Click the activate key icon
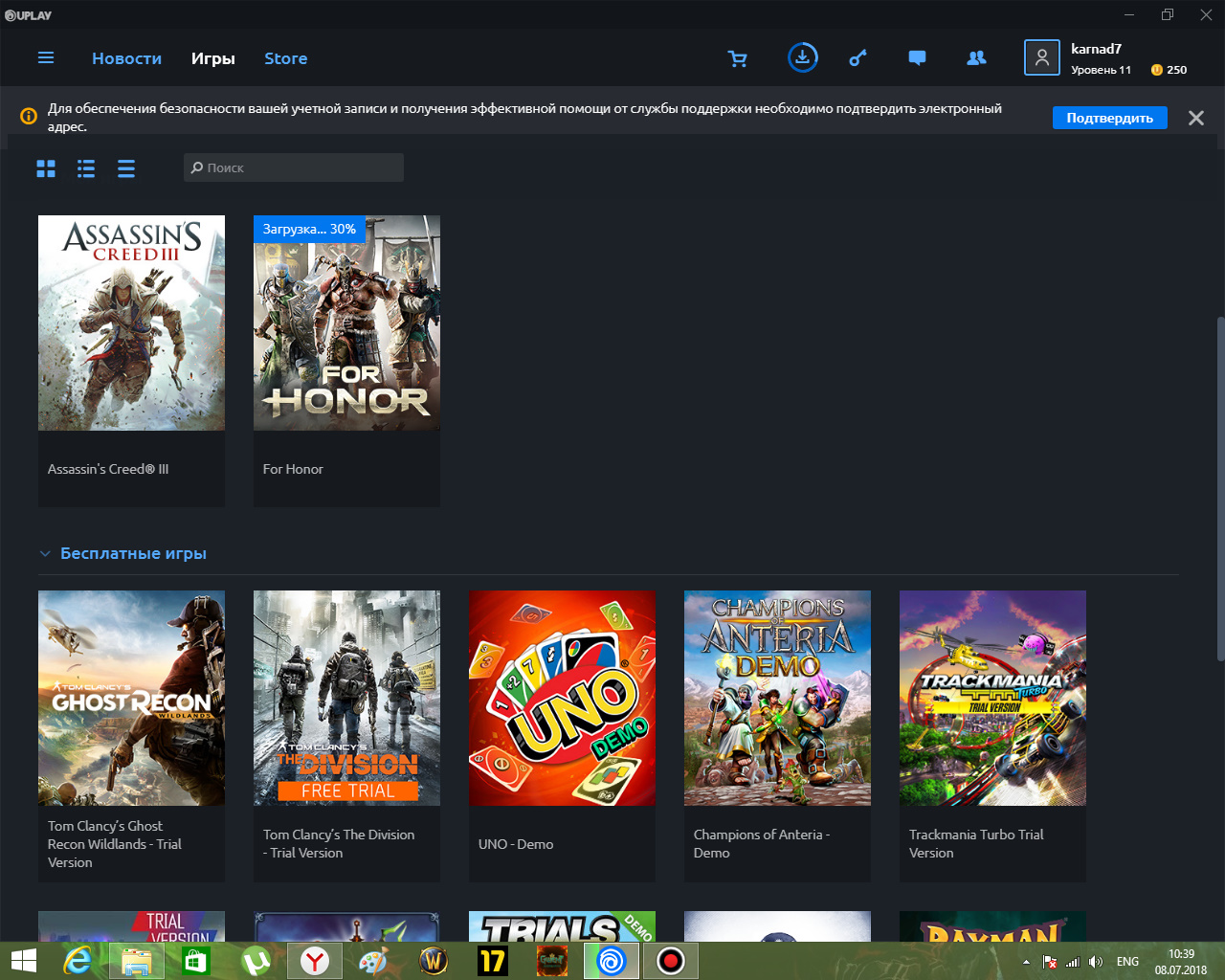Viewport: 1225px width, 980px height. (857, 58)
